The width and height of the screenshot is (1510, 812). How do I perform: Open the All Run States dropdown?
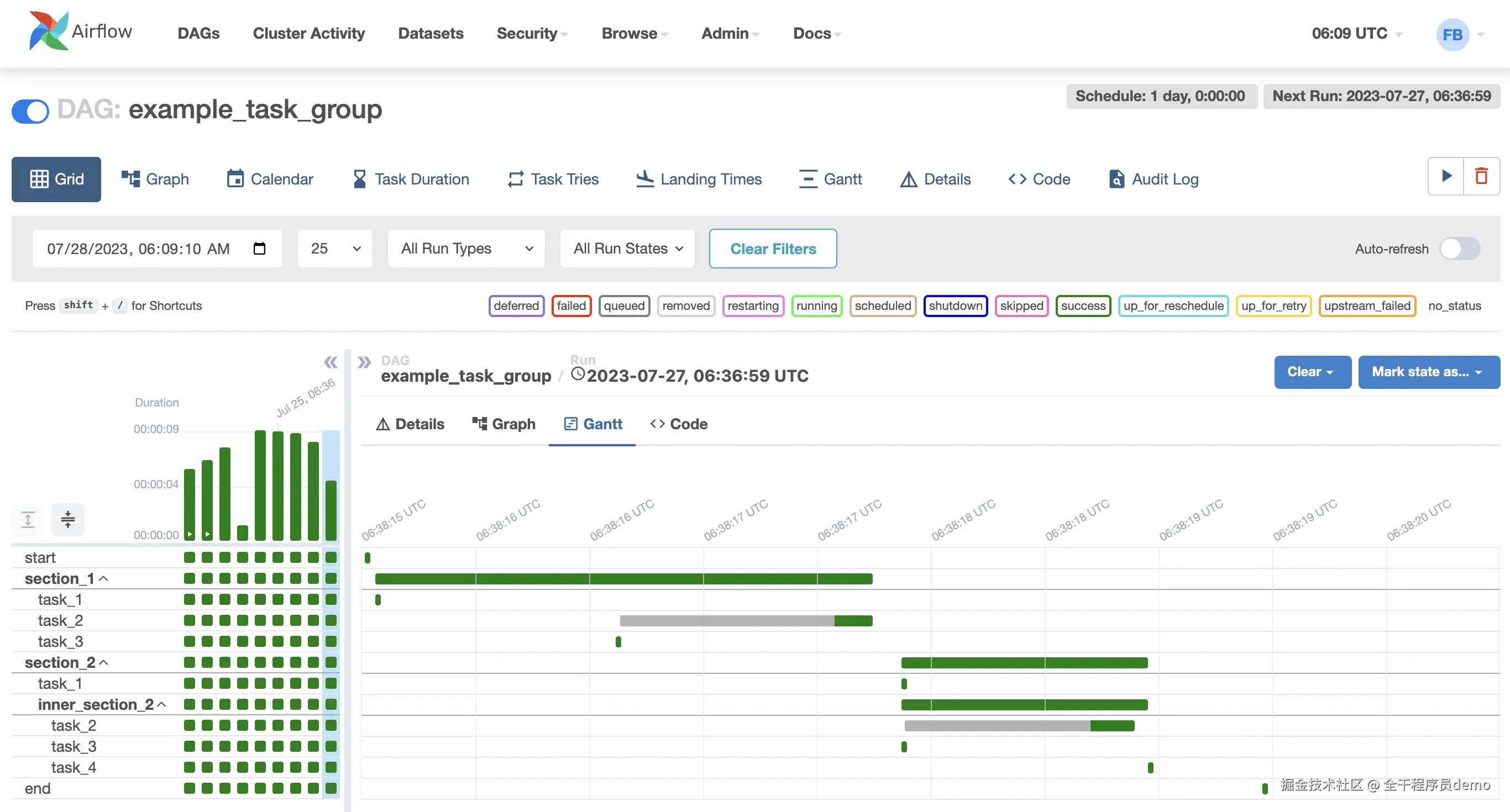coord(627,249)
